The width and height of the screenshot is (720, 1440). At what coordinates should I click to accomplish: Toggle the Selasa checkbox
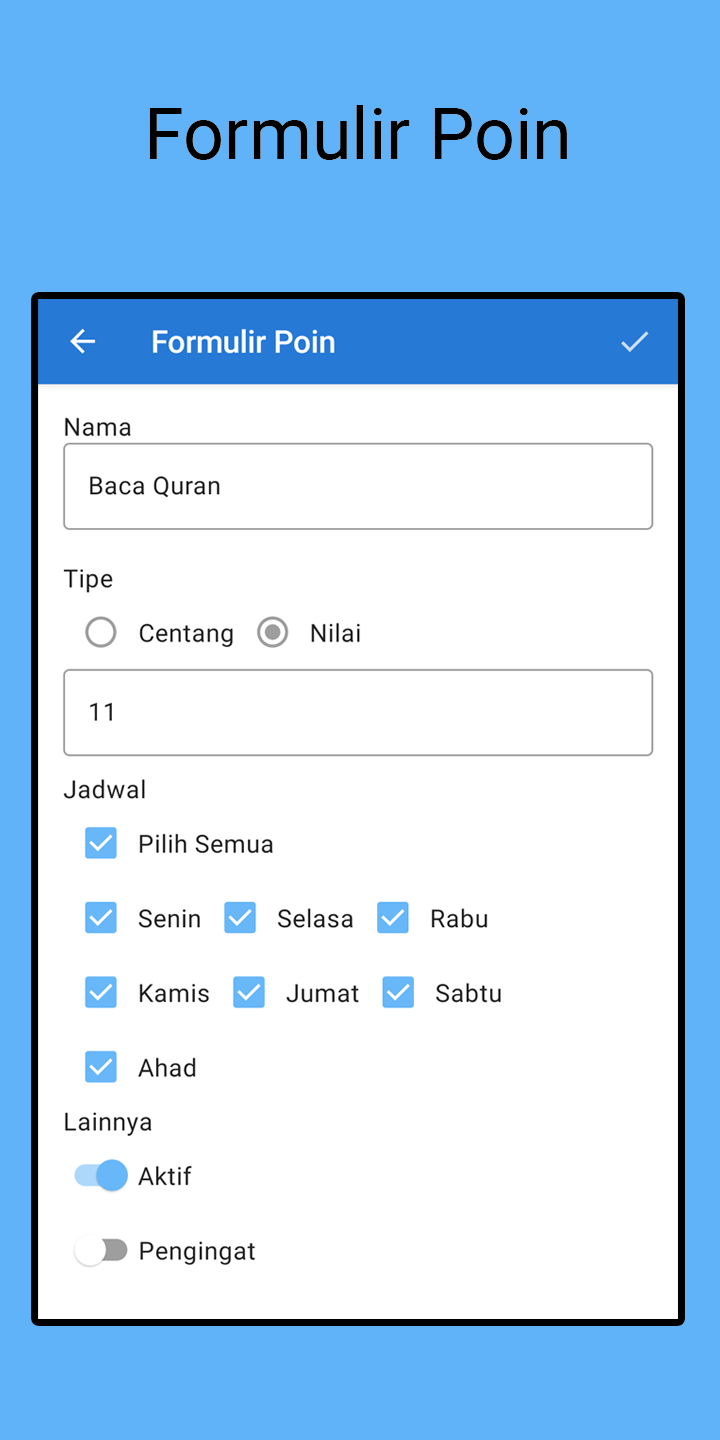240,918
